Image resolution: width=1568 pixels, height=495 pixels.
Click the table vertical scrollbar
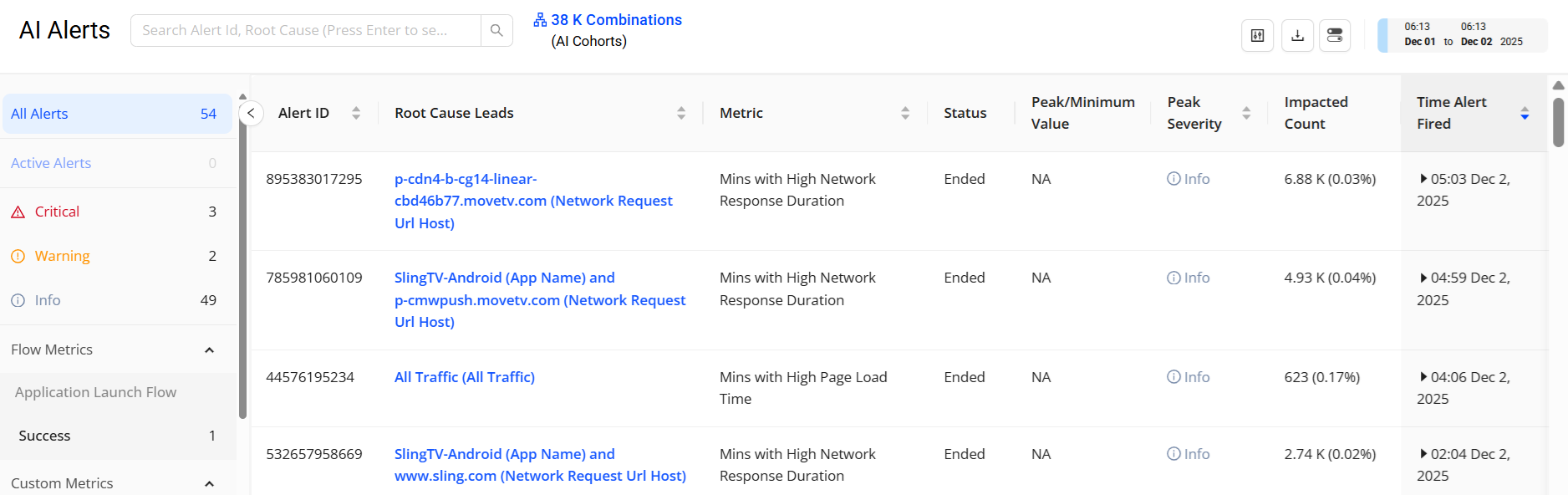coord(1558,122)
